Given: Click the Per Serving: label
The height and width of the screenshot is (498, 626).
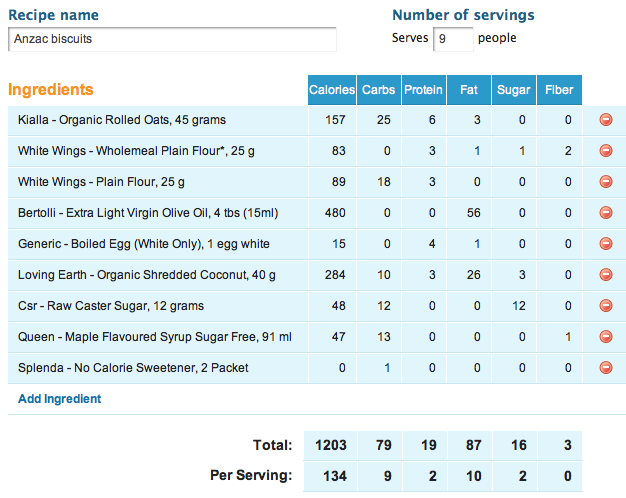Looking at the screenshot, I should tap(251, 475).
